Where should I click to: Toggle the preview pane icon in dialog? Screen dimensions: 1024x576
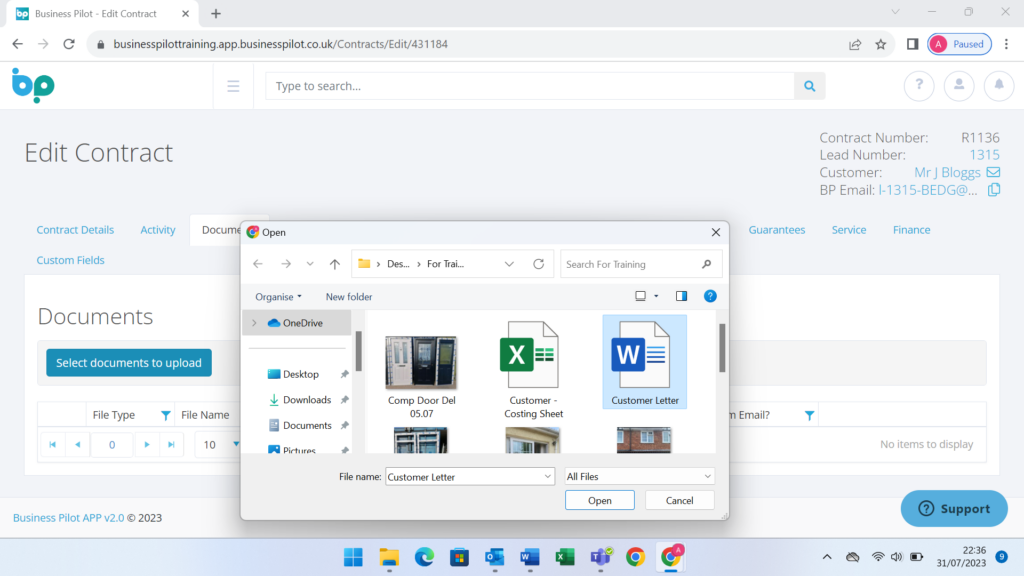(681, 296)
